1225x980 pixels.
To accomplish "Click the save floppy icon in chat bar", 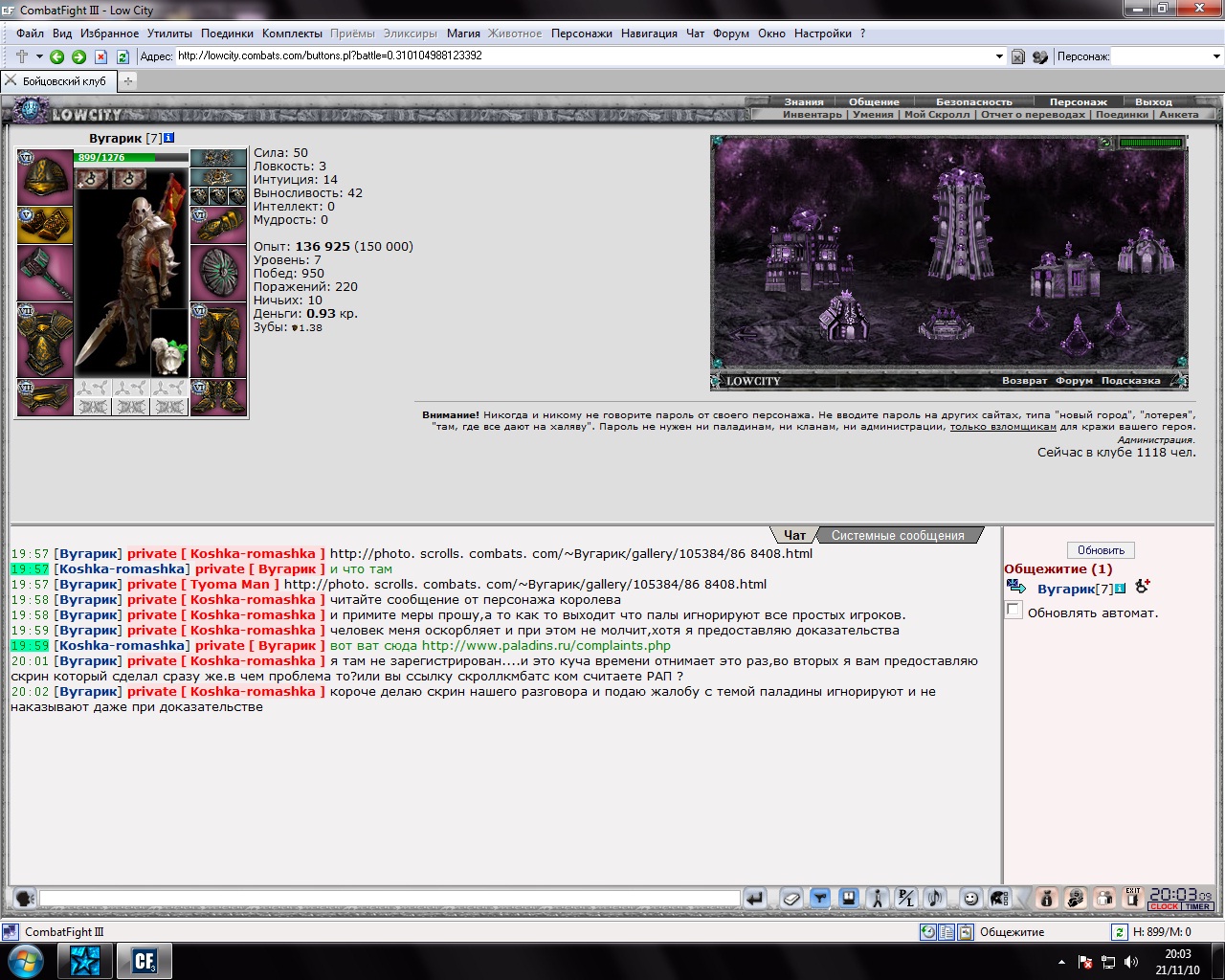I will 848,898.
